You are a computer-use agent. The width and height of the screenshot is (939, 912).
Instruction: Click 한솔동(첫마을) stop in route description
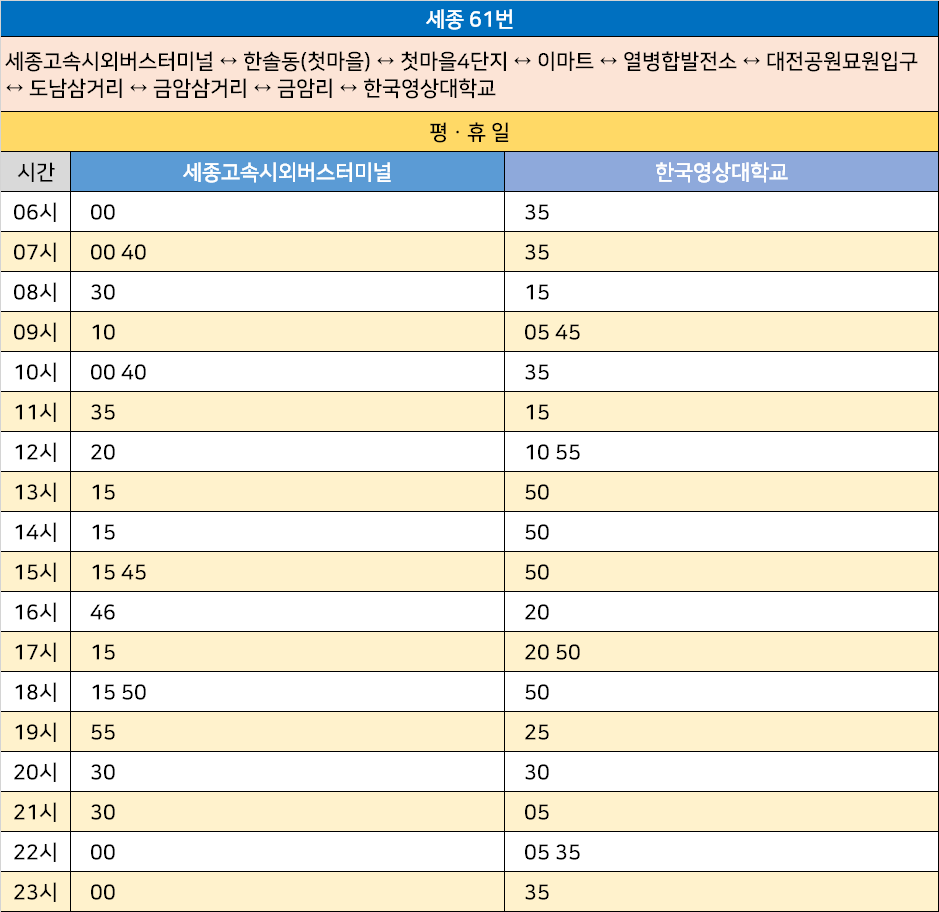pyautogui.click(x=307, y=60)
